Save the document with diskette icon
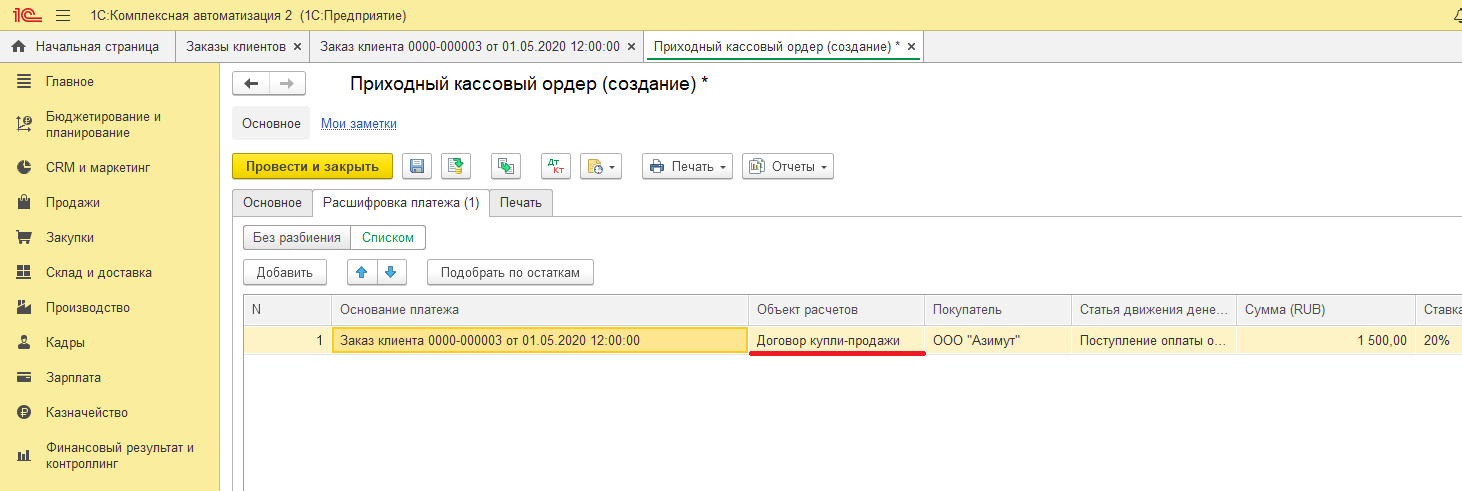This screenshot has height=491, width=1462. (417, 167)
